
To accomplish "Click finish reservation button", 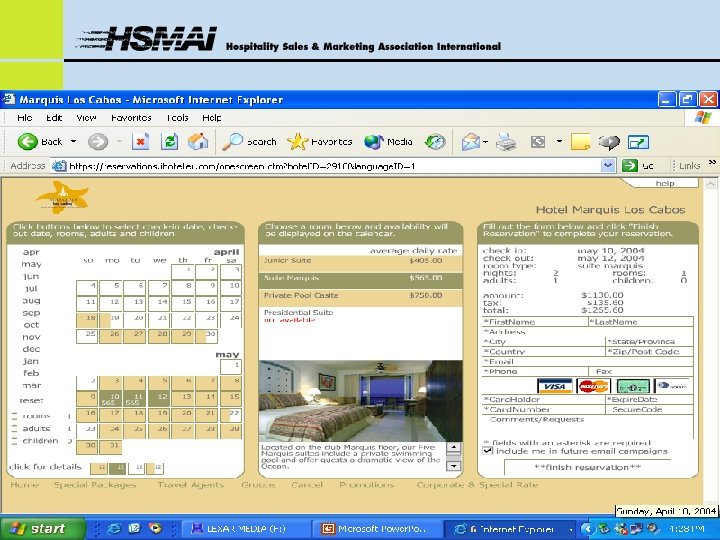I will point(587,467).
